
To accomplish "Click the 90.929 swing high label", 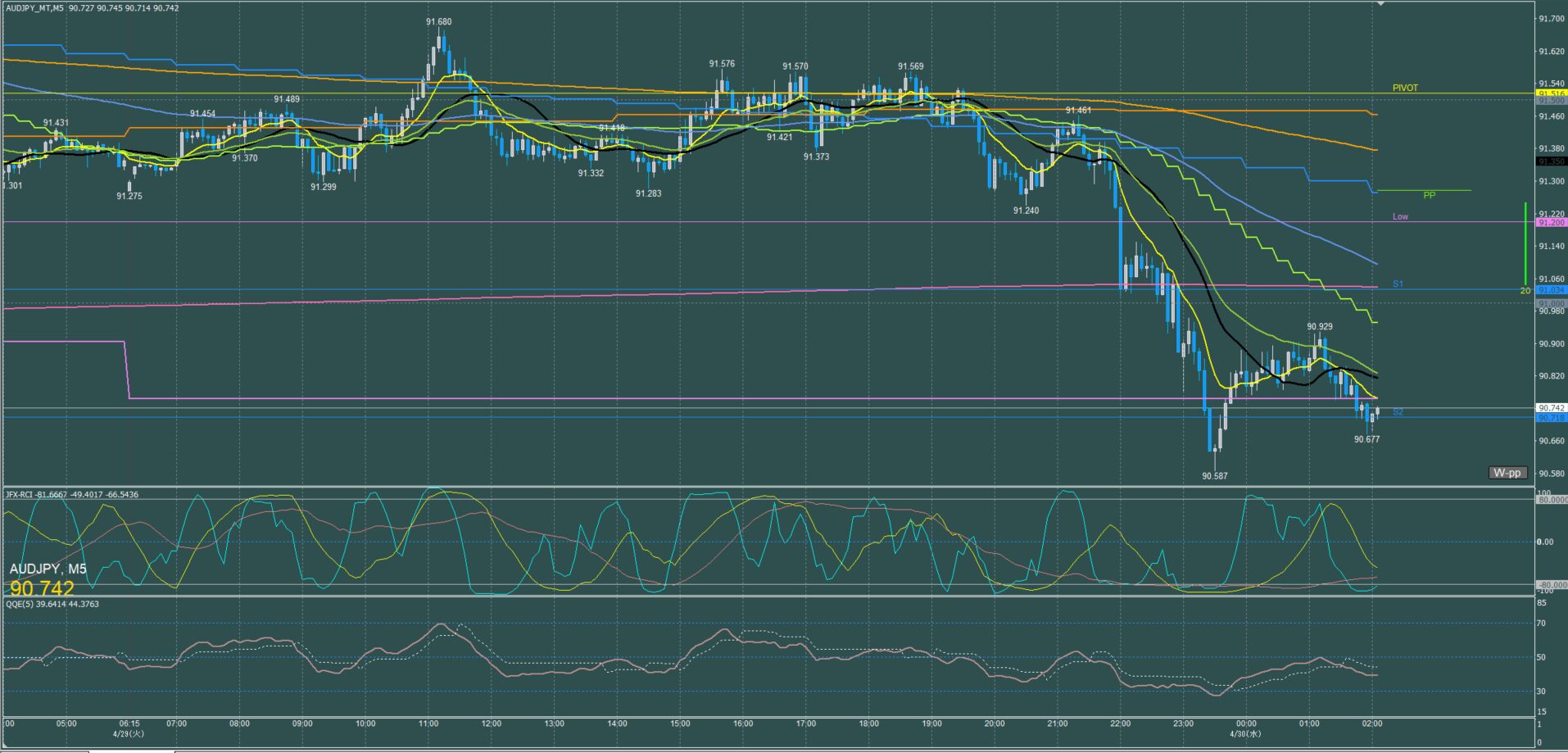I will (1320, 327).
